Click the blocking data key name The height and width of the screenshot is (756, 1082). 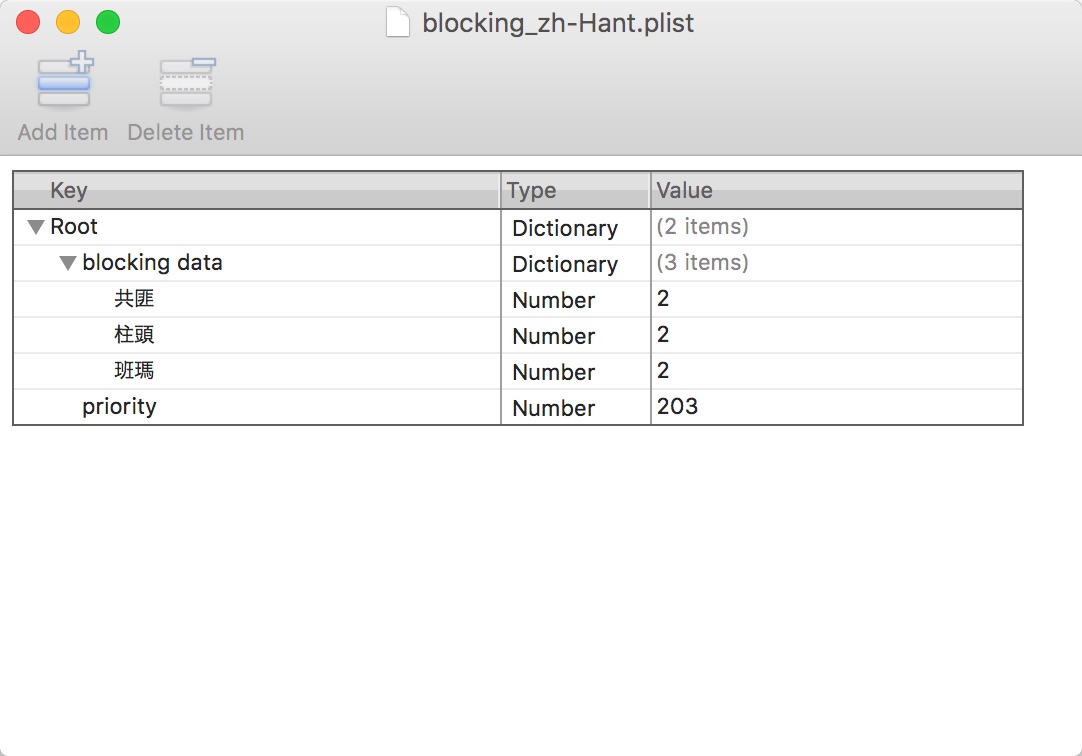[151, 263]
